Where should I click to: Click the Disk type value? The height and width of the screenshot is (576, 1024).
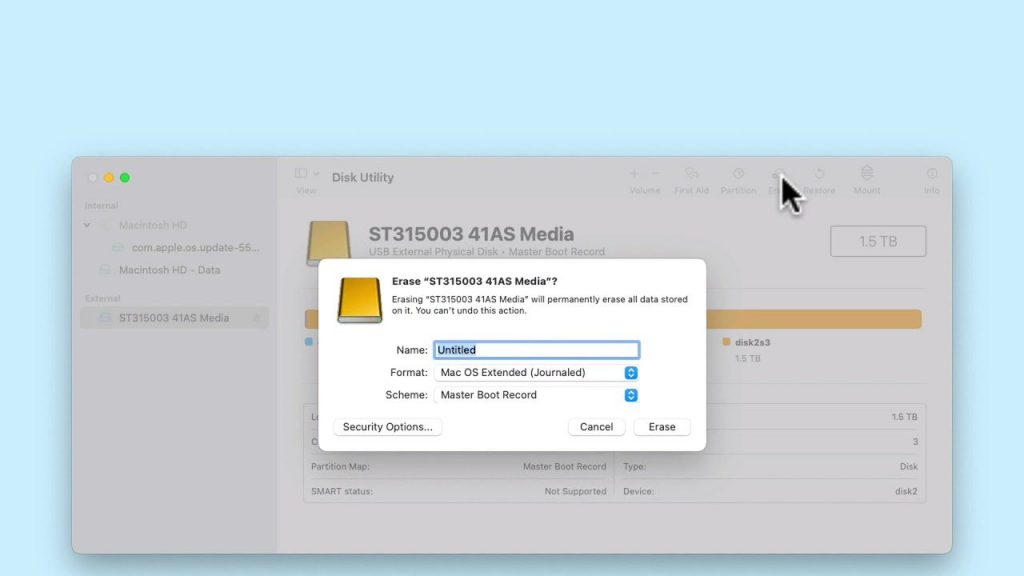click(x=908, y=466)
